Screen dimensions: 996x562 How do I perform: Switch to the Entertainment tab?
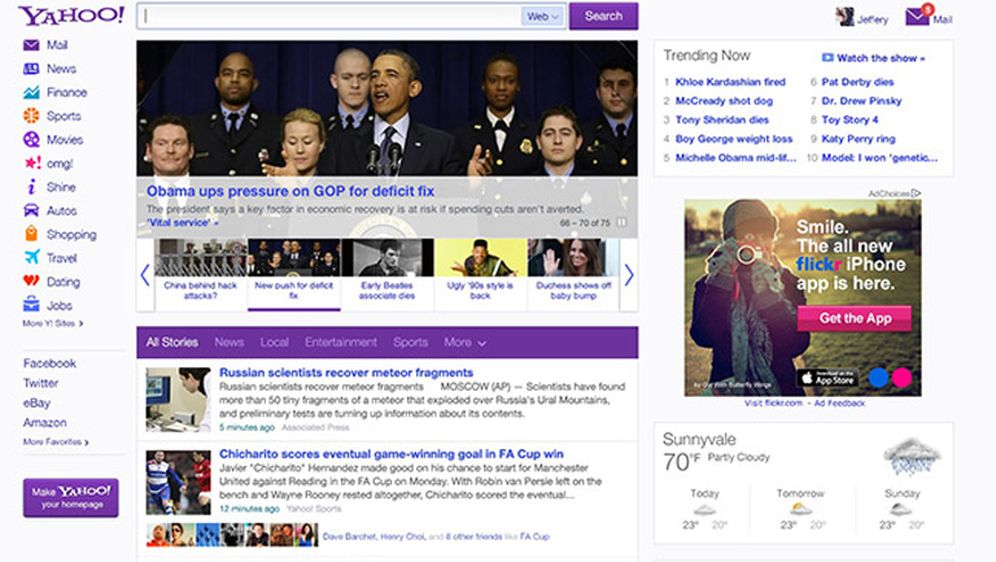point(341,342)
